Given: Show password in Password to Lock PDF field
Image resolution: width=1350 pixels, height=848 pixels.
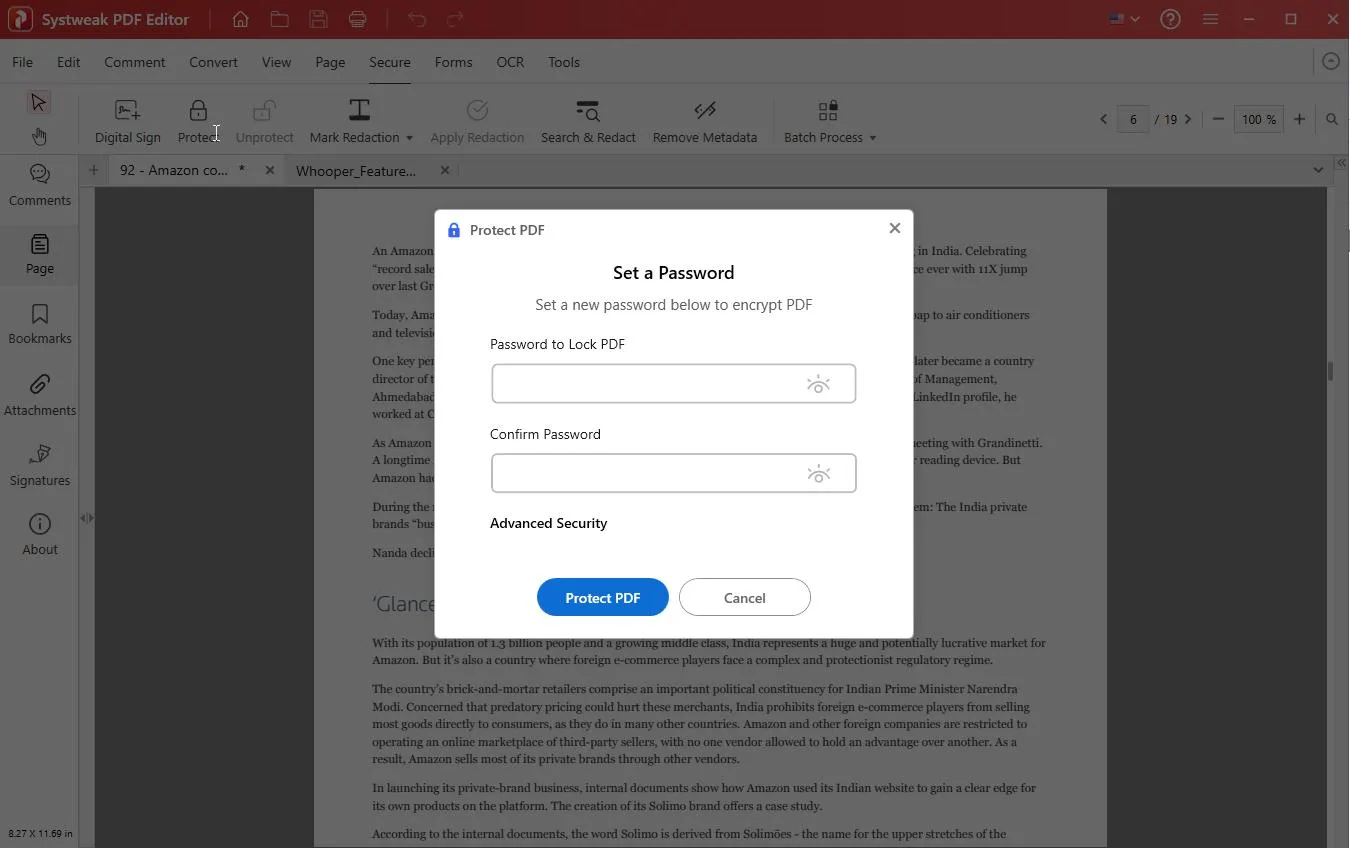Looking at the screenshot, I should click(x=818, y=384).
